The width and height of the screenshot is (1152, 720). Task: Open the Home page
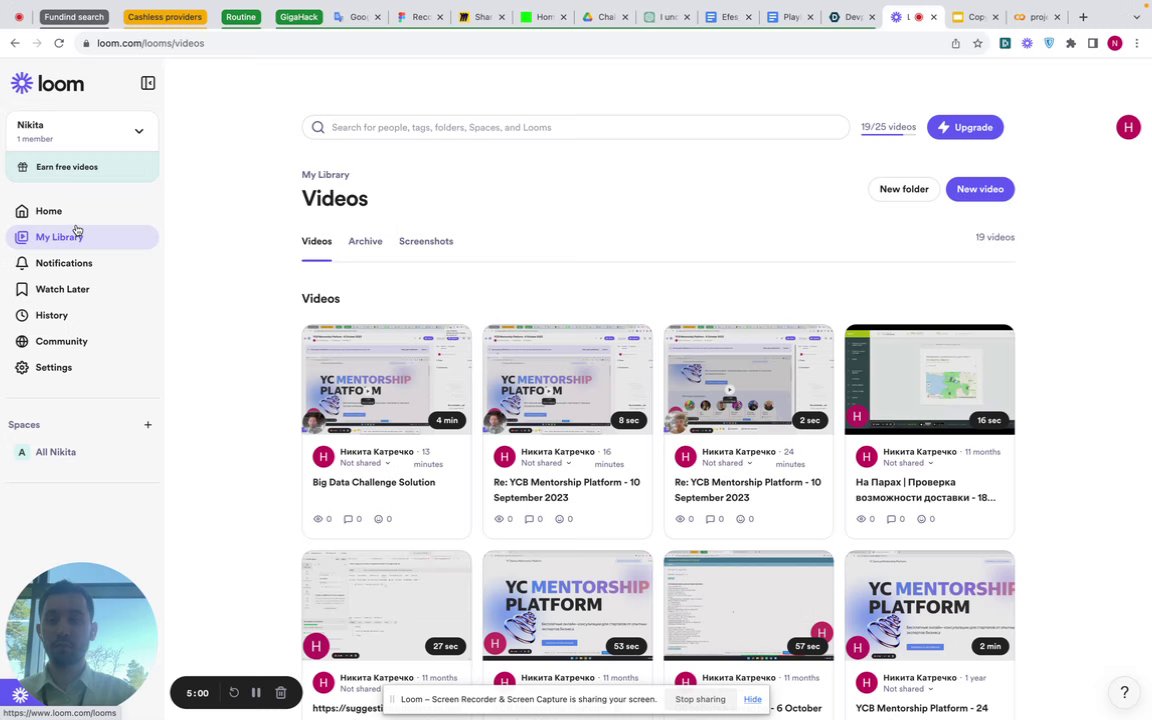coord(82,211)
